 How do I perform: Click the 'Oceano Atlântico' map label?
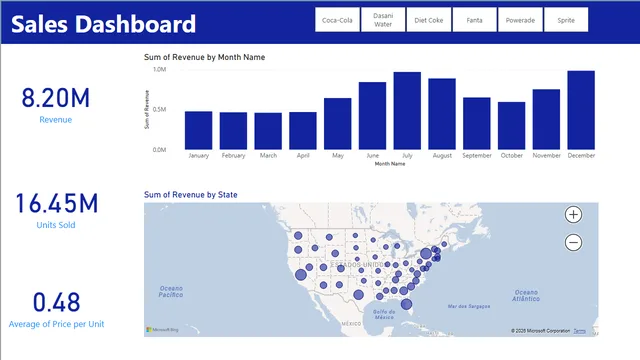pyautogui.click(x=526, y=296)
